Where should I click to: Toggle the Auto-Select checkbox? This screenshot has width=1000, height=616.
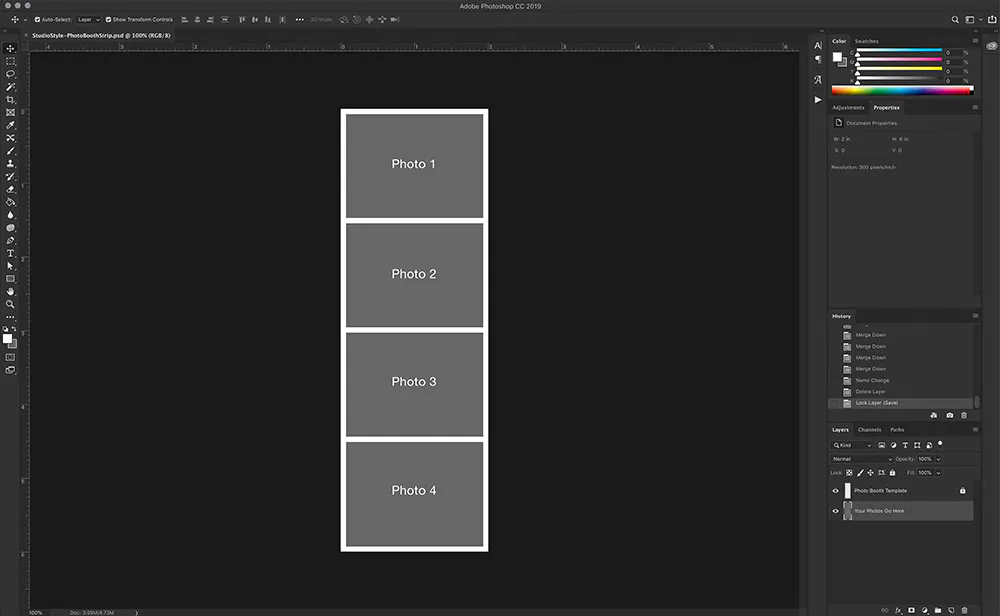click(37, 20)
